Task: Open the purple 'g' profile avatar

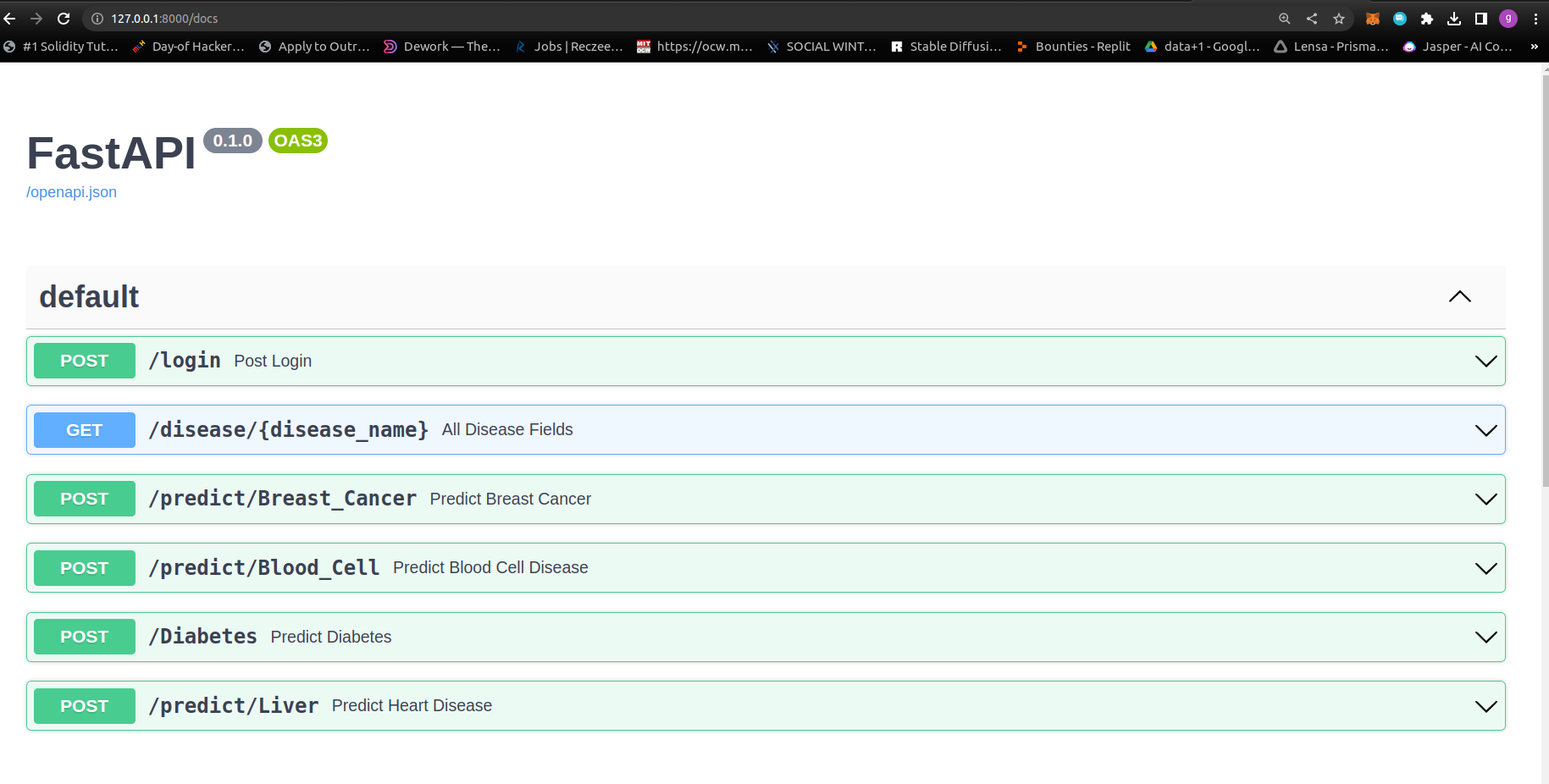Action: point(1508,19)
